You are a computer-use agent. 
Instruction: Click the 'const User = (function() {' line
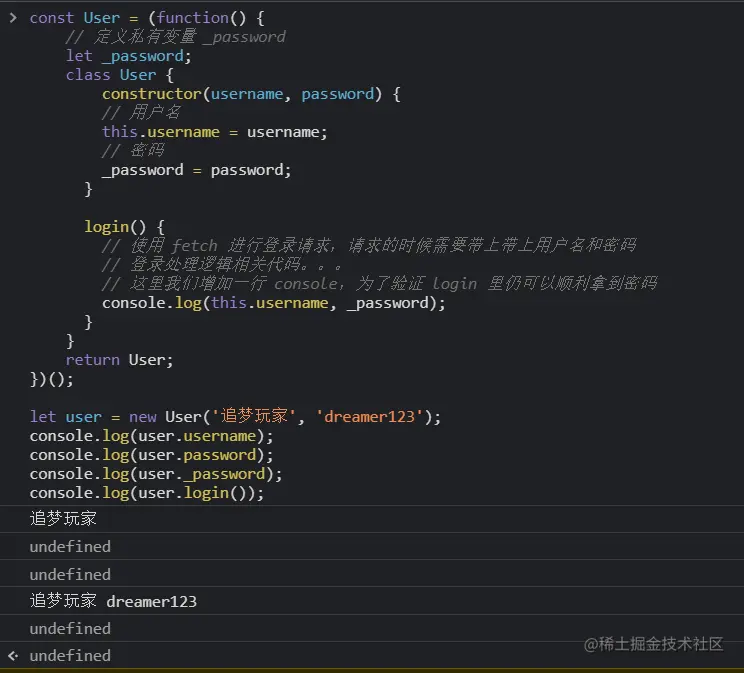[x=147, y=18]
